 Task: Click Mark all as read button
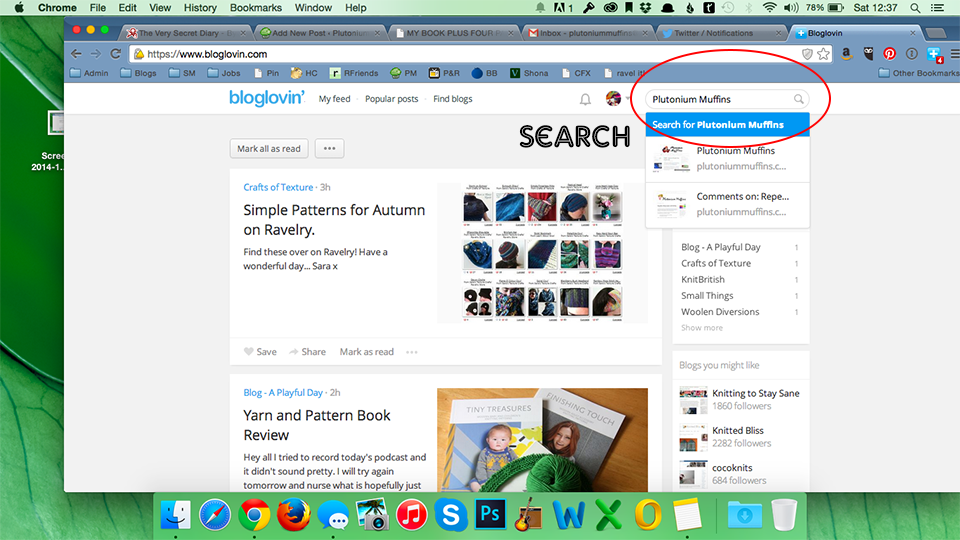(x=269, y=148)
